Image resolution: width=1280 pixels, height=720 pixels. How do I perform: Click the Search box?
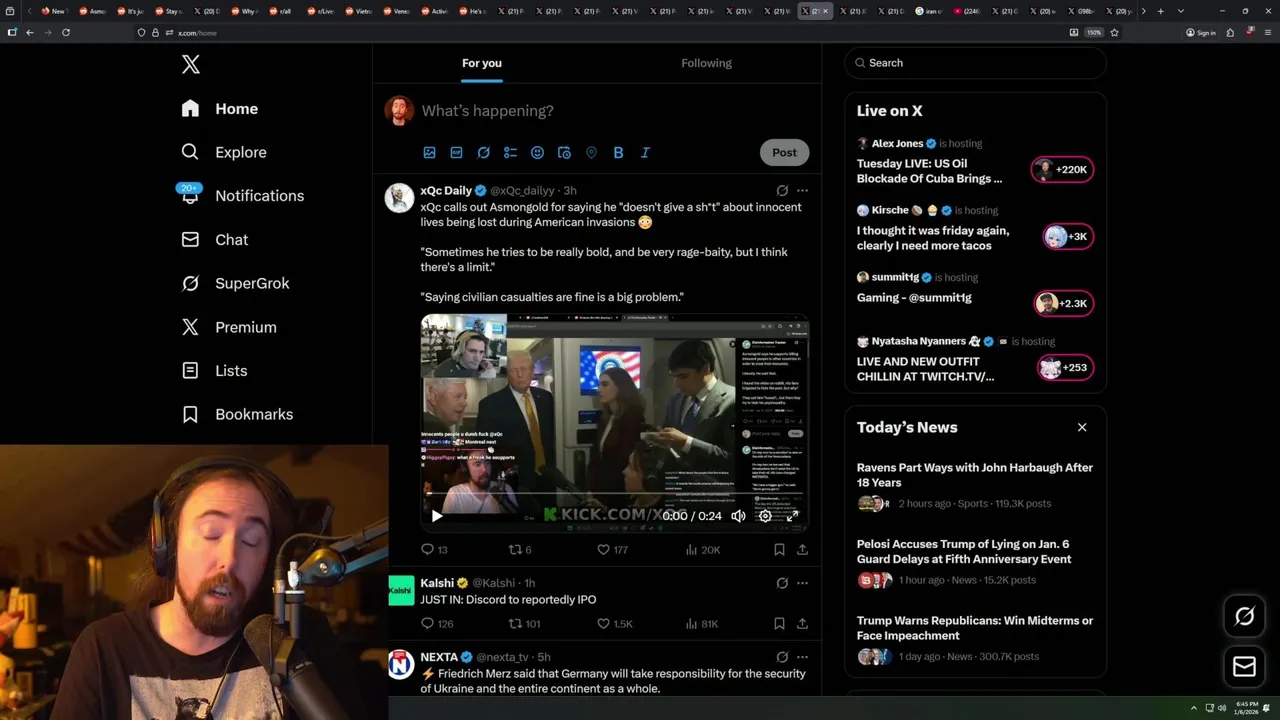coord(975,63)
